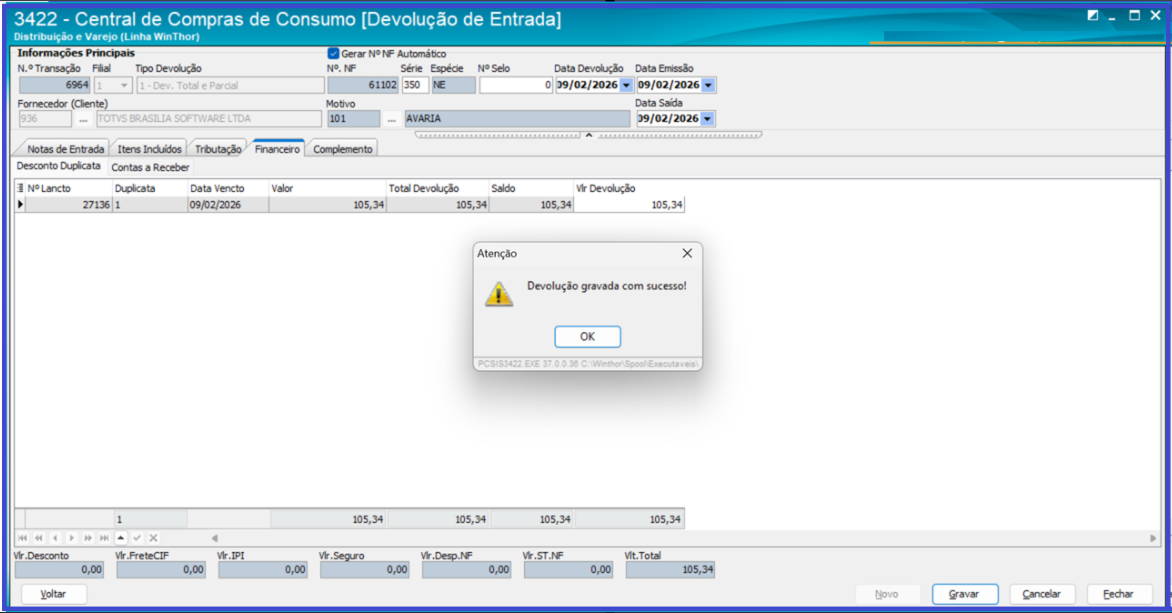Click the Data Vencto column header
This screenshot has width=1172, height=613.
(x=228, y=188)
